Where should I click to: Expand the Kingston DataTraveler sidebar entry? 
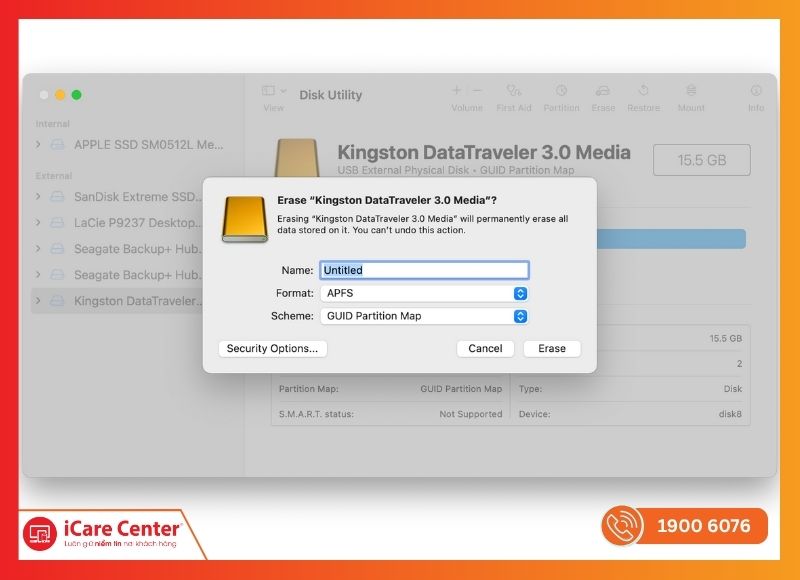tap(40, 300)
